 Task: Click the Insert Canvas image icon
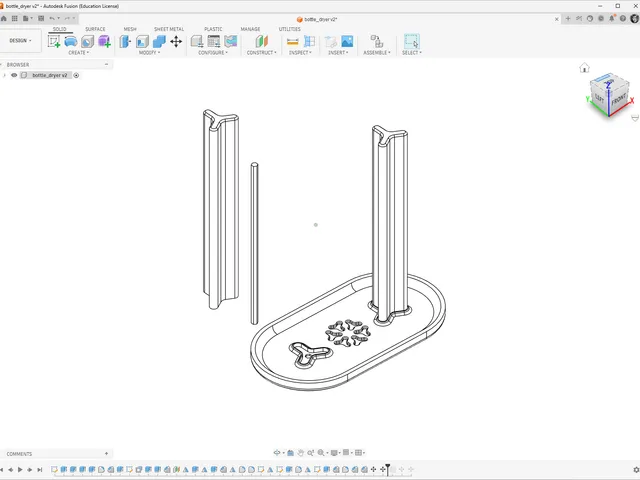coord(347,41)
